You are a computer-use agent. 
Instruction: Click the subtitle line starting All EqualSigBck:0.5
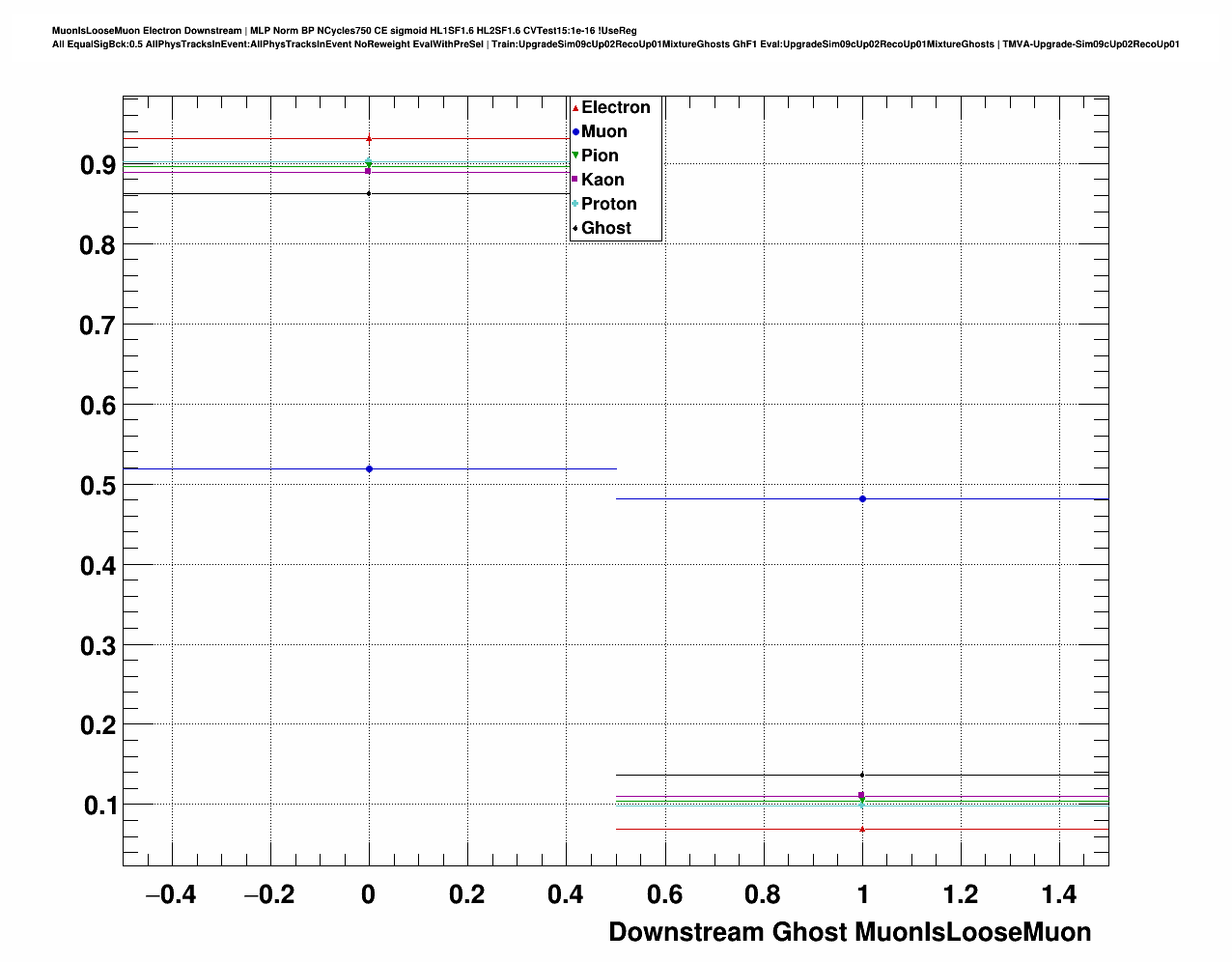click(616, 44)
